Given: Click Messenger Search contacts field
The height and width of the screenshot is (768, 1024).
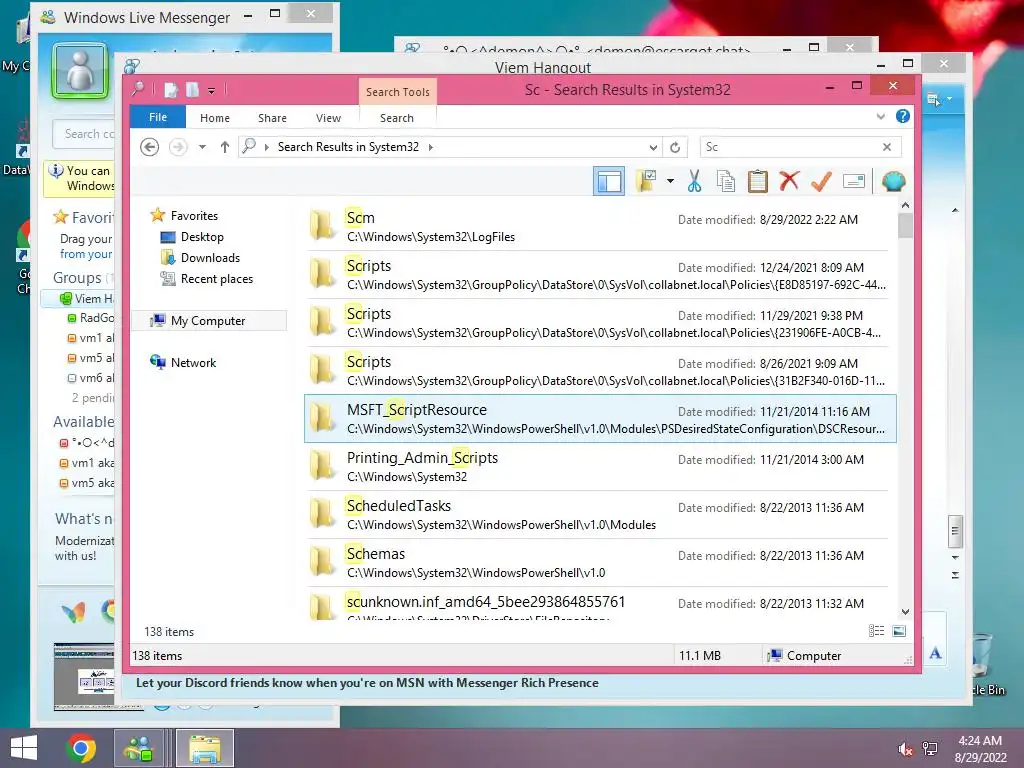Looking at the screenshot, I should tap(84, 134).
